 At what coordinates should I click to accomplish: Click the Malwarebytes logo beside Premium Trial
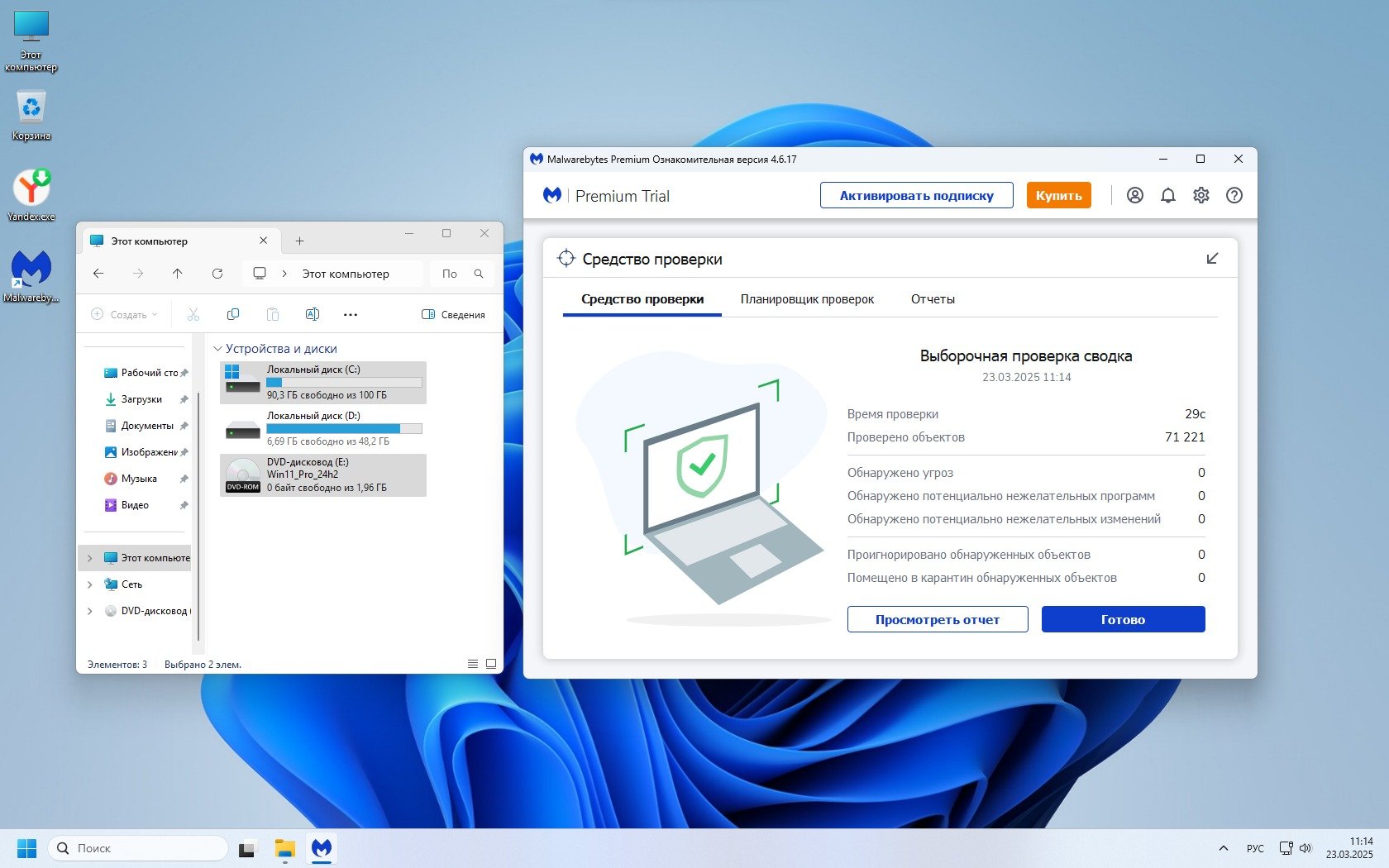[552, 195]
